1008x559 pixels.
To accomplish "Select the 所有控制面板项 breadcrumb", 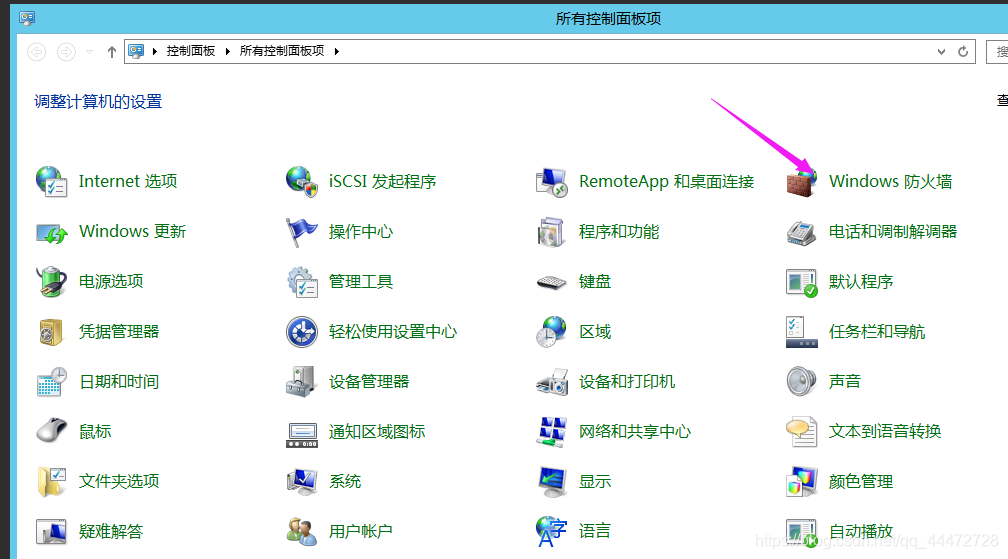I will point(282,51).
